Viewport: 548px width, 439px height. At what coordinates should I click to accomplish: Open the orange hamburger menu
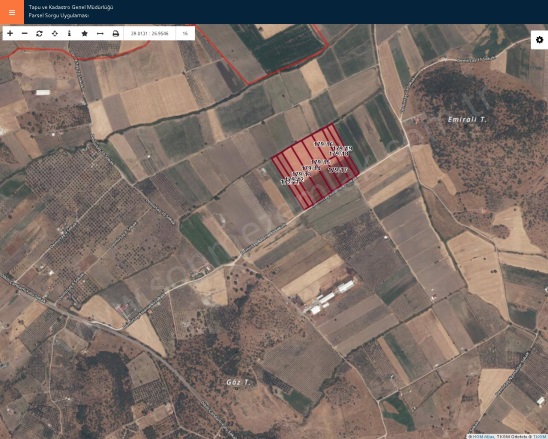click(12, 12)
